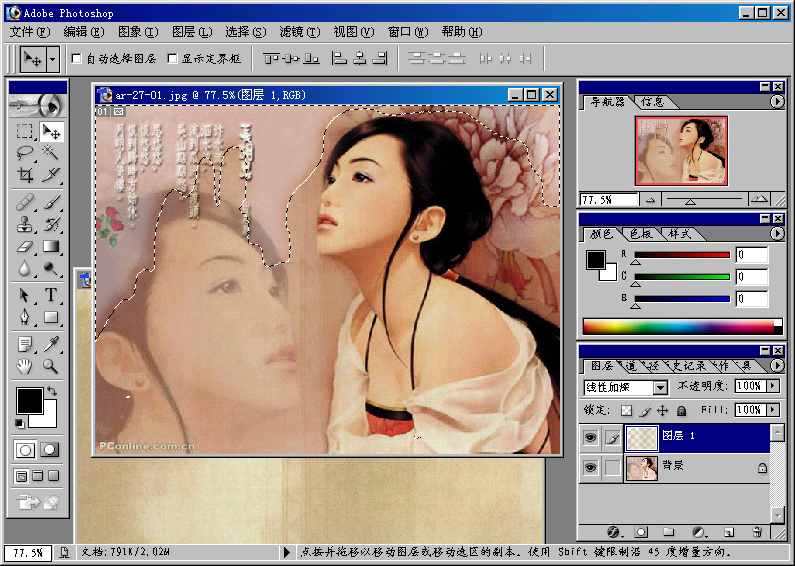Screen dimensions: 795x566
Task: Select the Lasso tool
Action: (24, 153)
